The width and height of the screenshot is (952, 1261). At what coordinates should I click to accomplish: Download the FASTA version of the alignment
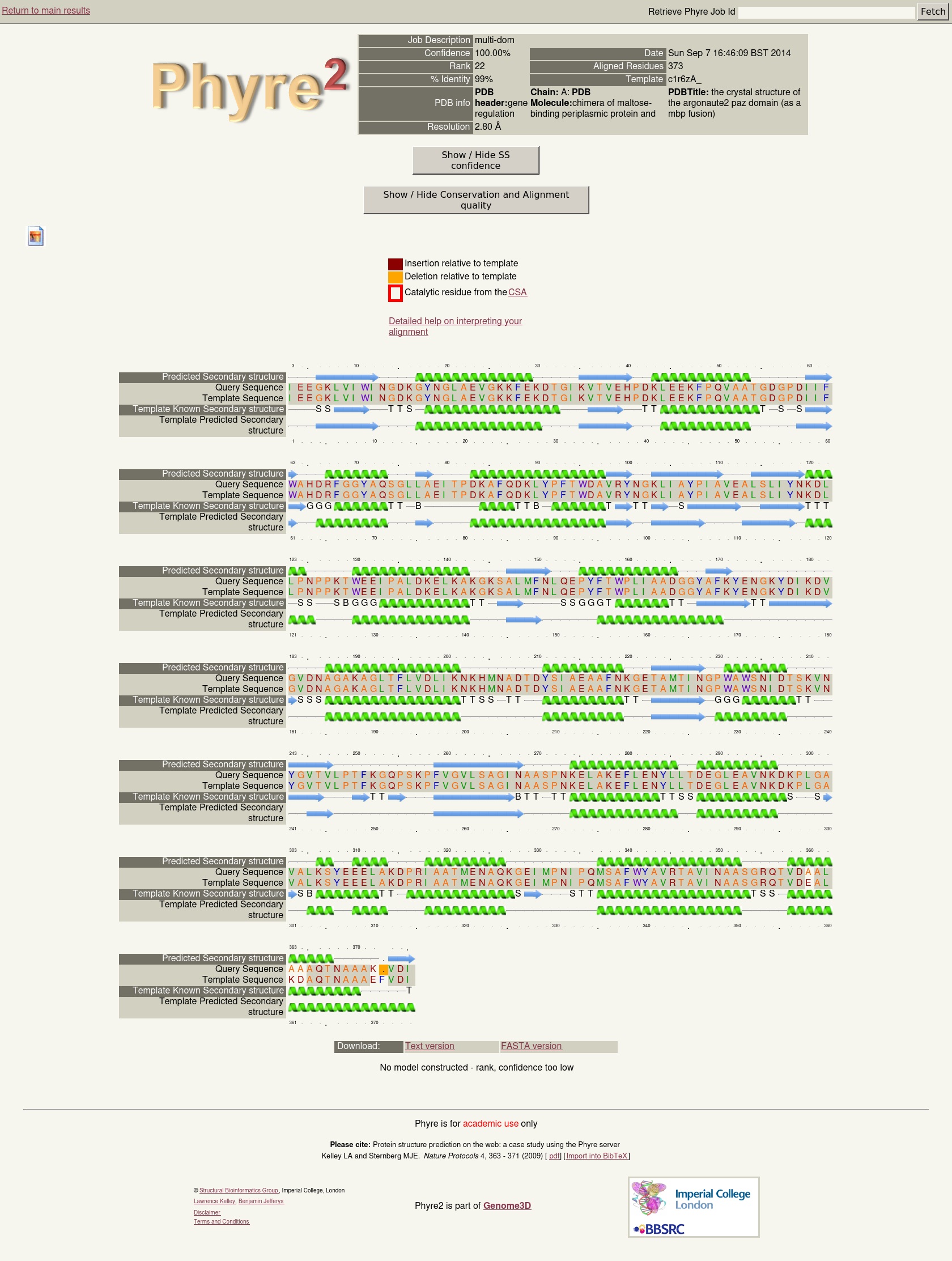pyautogui.click(x=531, y=1046)
